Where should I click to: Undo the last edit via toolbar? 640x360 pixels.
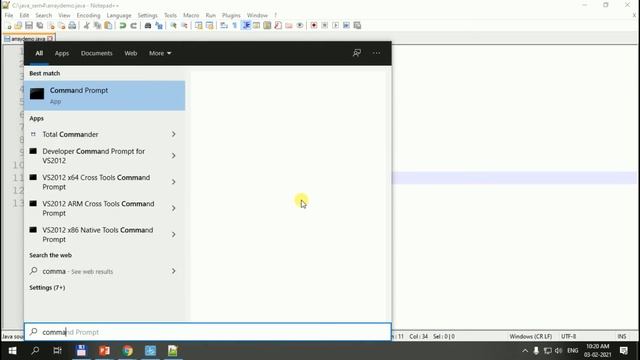122,26
